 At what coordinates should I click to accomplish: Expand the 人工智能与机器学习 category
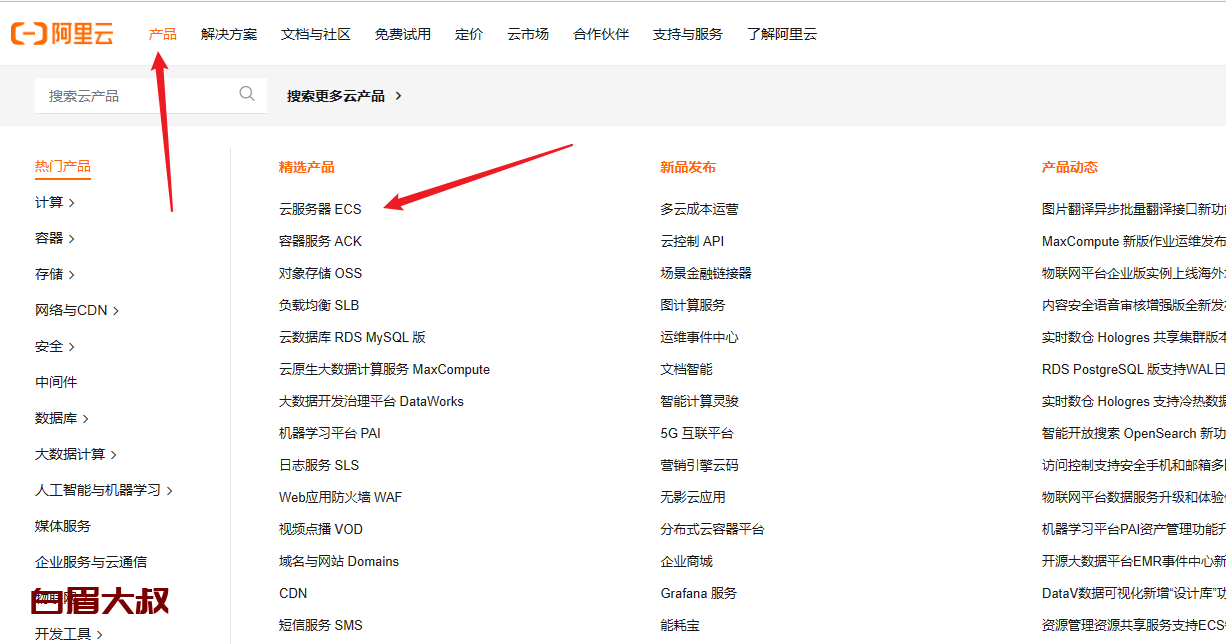(104, 490)
